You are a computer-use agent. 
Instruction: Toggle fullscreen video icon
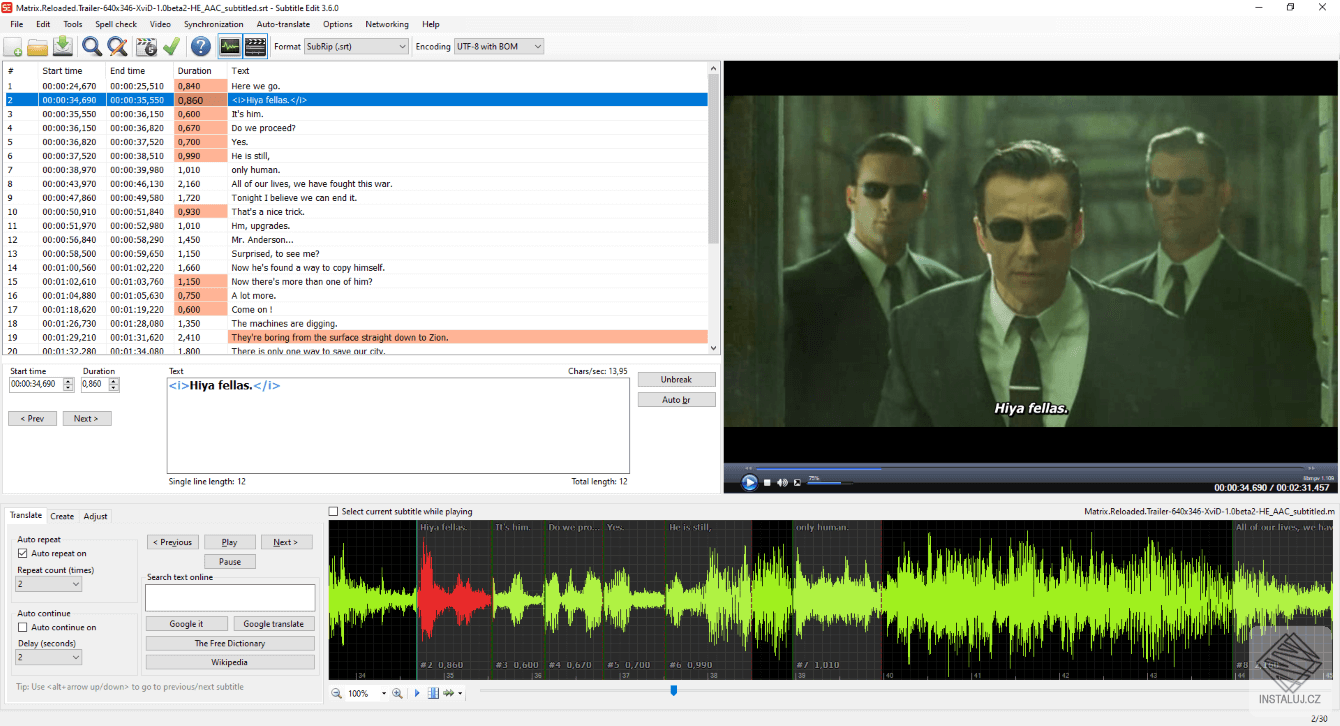point(797,483)
